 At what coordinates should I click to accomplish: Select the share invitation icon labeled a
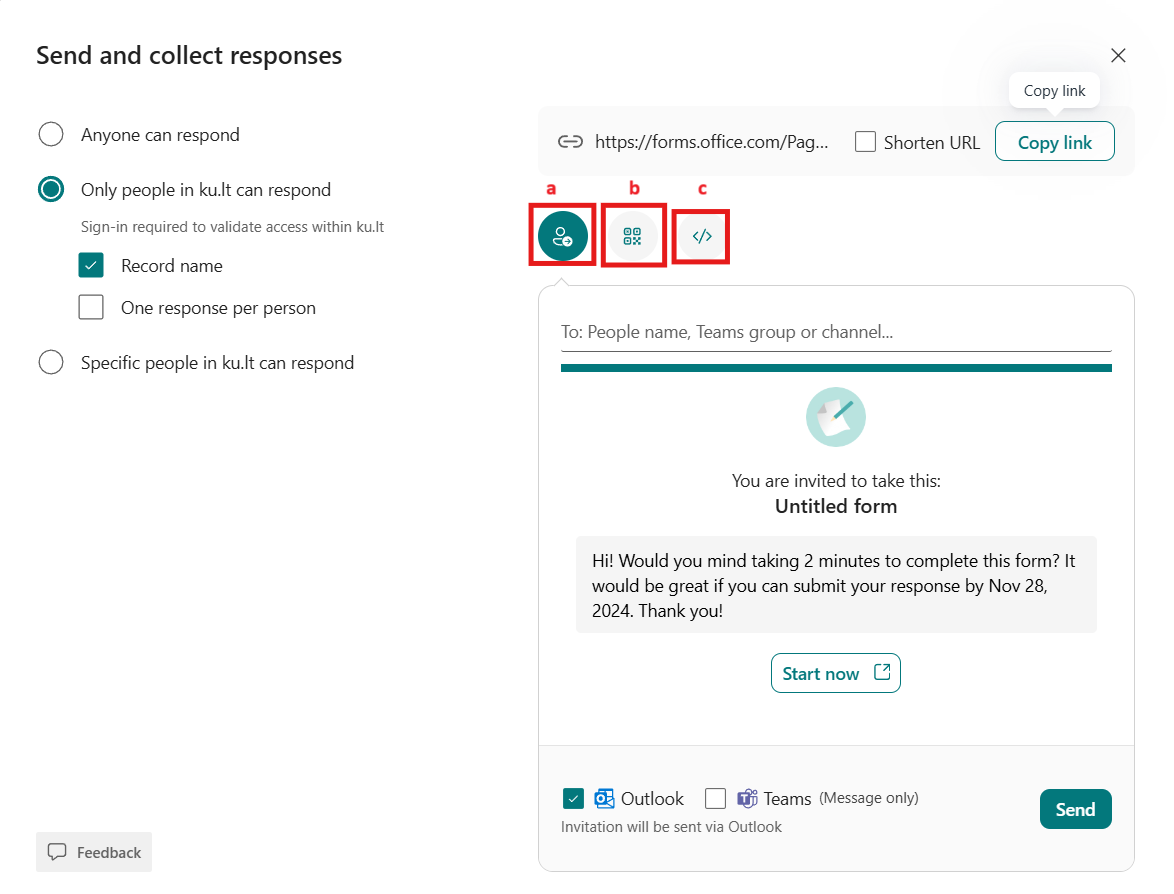coord(562,236)
